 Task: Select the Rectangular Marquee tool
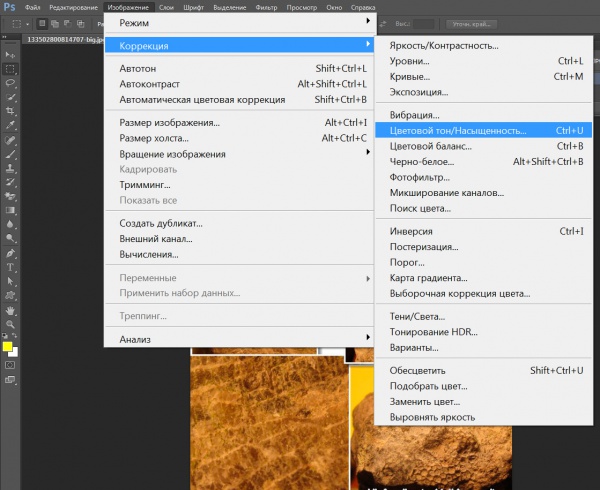click(10, 69)
